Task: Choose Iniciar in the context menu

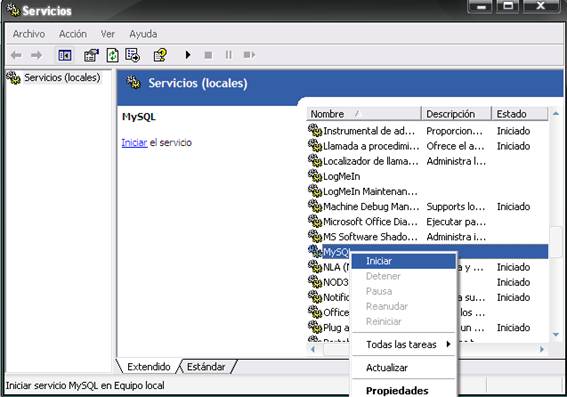Action: point(404,261)
